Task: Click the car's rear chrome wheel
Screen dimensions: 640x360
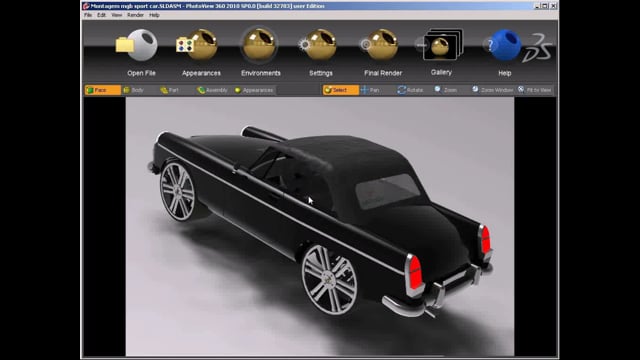Action: pyautogui.click(x=329, y=280)
